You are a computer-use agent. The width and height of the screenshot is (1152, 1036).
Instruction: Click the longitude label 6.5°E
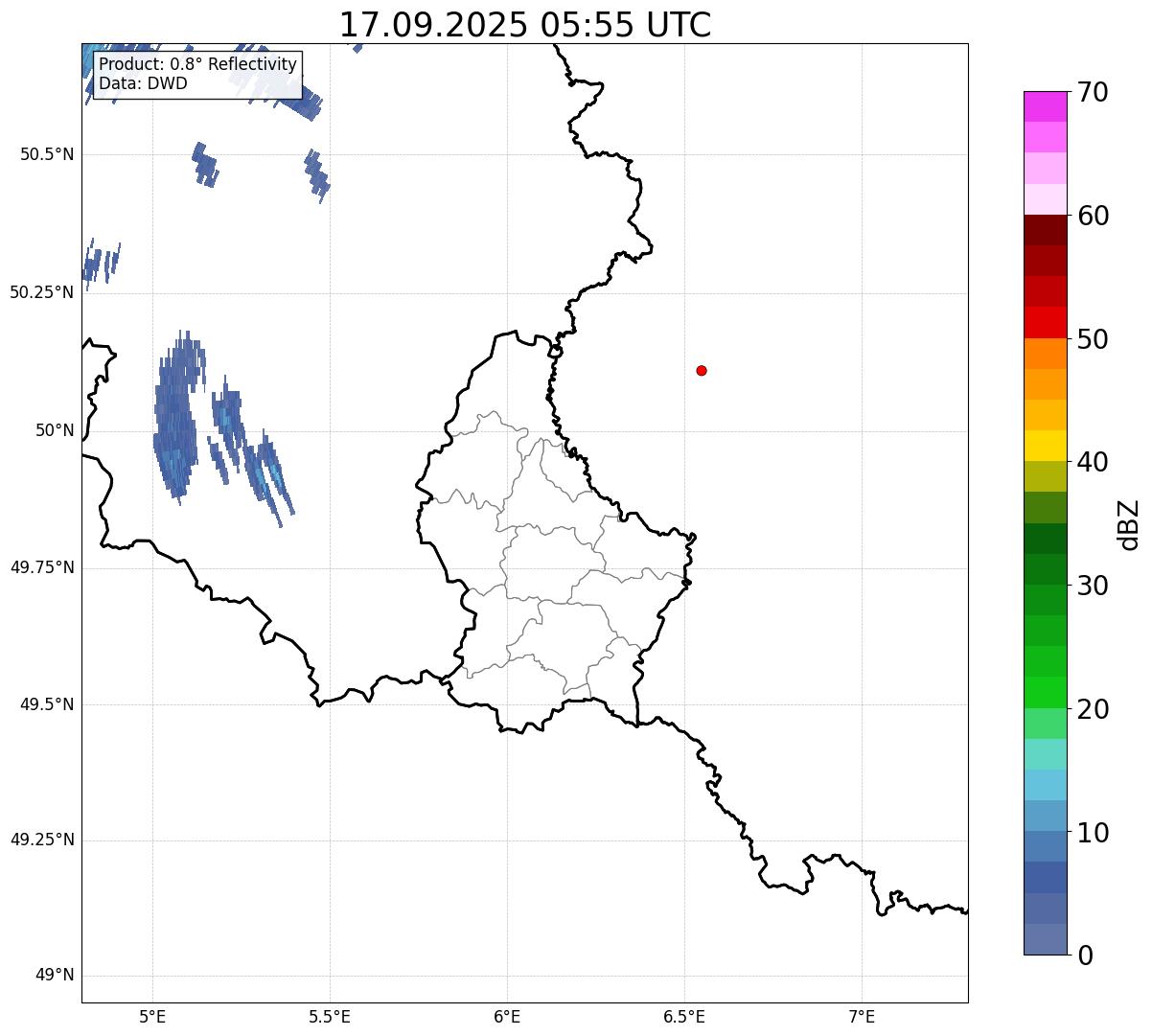684,1016
